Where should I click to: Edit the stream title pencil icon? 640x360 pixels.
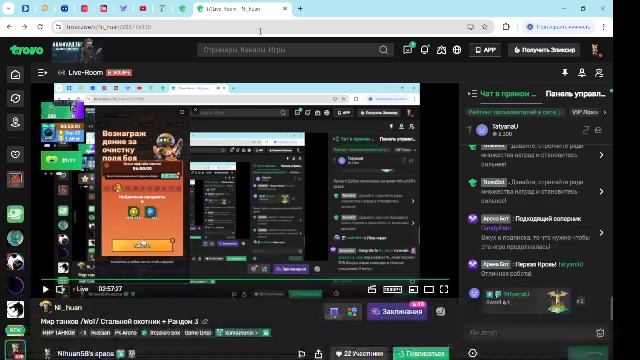[x=205, y=322]
